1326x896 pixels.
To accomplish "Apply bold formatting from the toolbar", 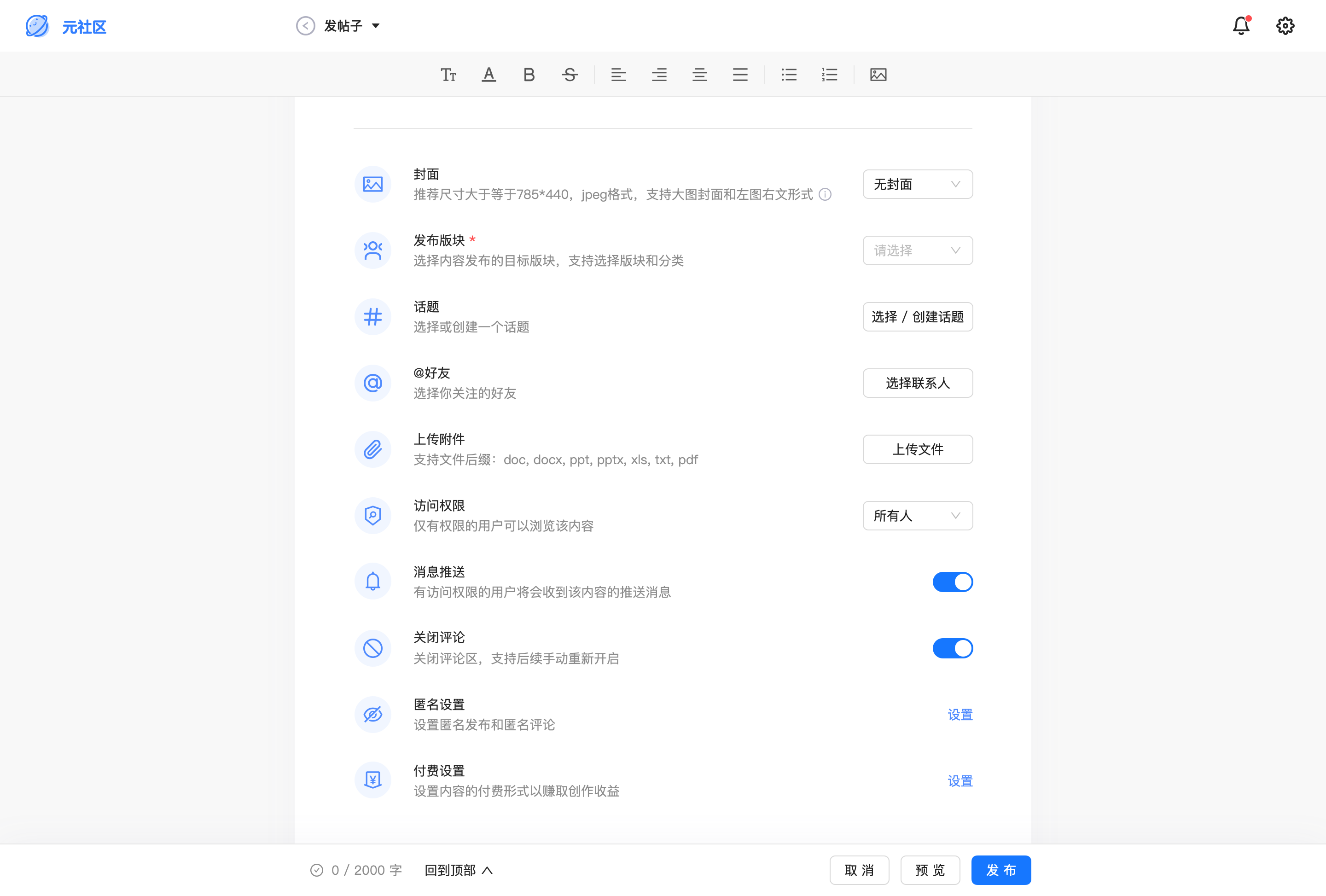I will [x=529, y=75].
